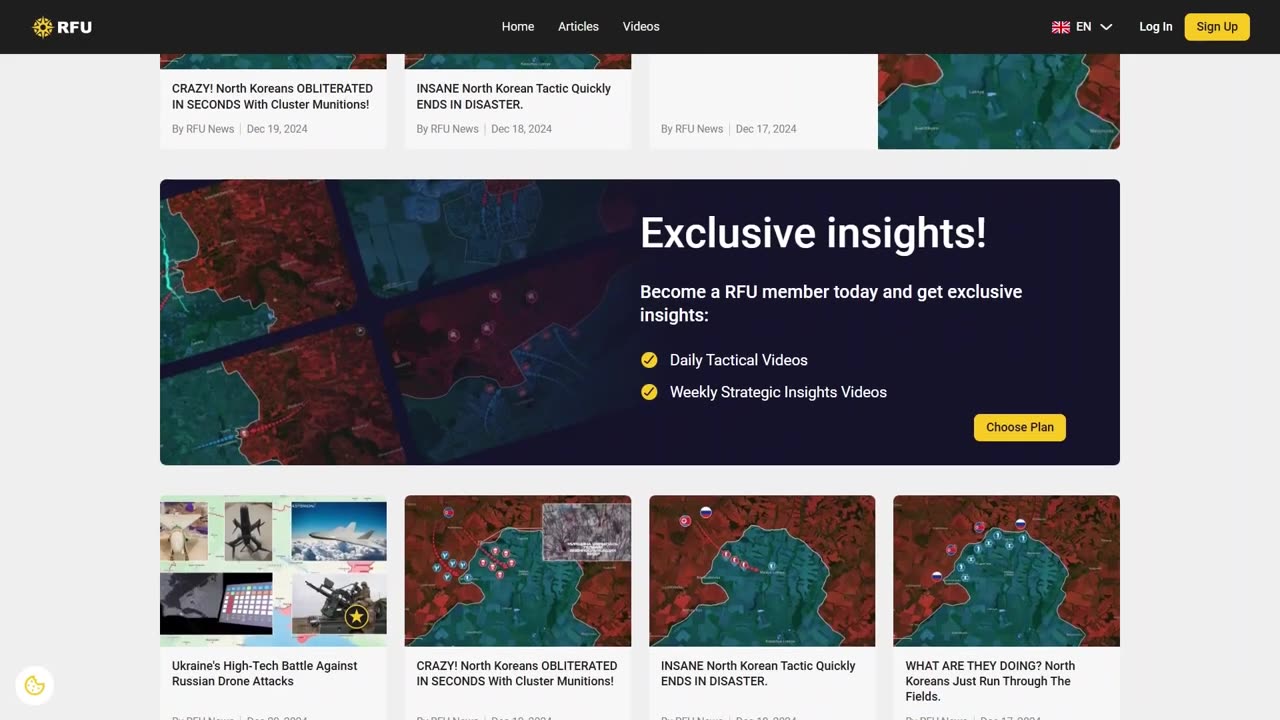The height and width of the screenshot is (720, 1280).
Task: Open the full map thumbnail above the CRAZY! headline
Action: [x=518, y=571]
